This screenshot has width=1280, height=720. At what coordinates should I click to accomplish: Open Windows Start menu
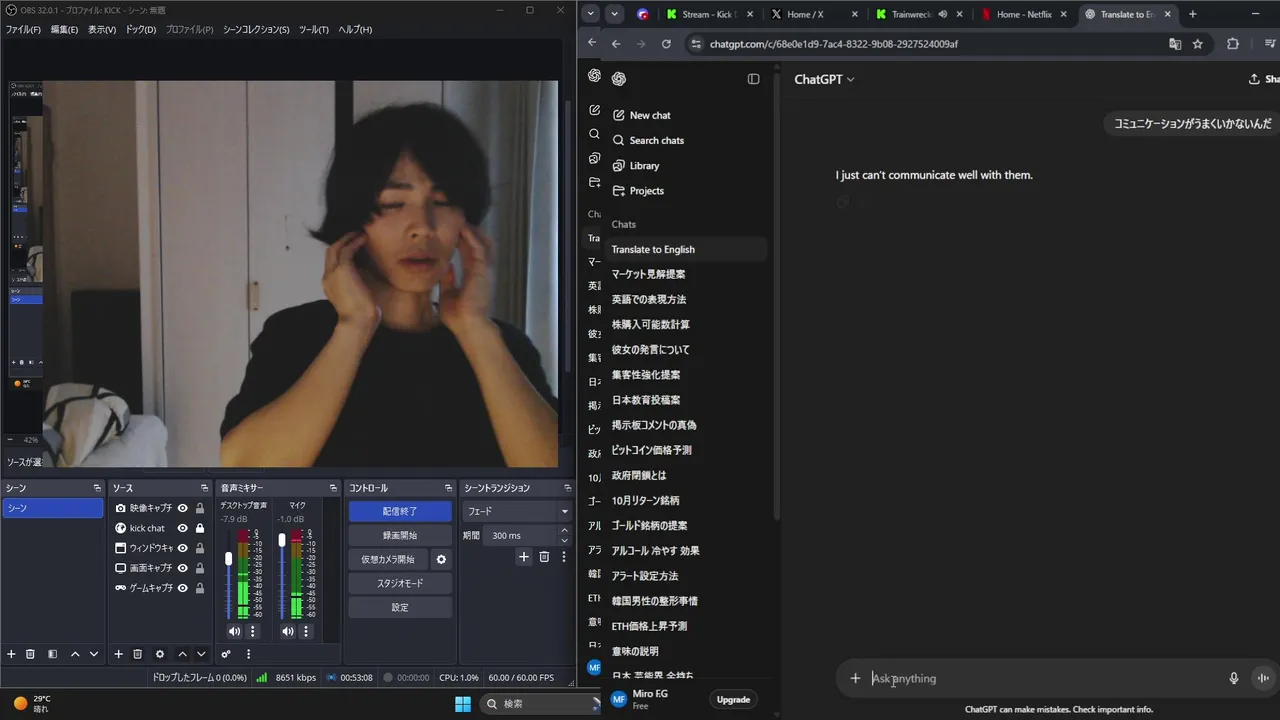pyautogui.click(x=463, y=704)
